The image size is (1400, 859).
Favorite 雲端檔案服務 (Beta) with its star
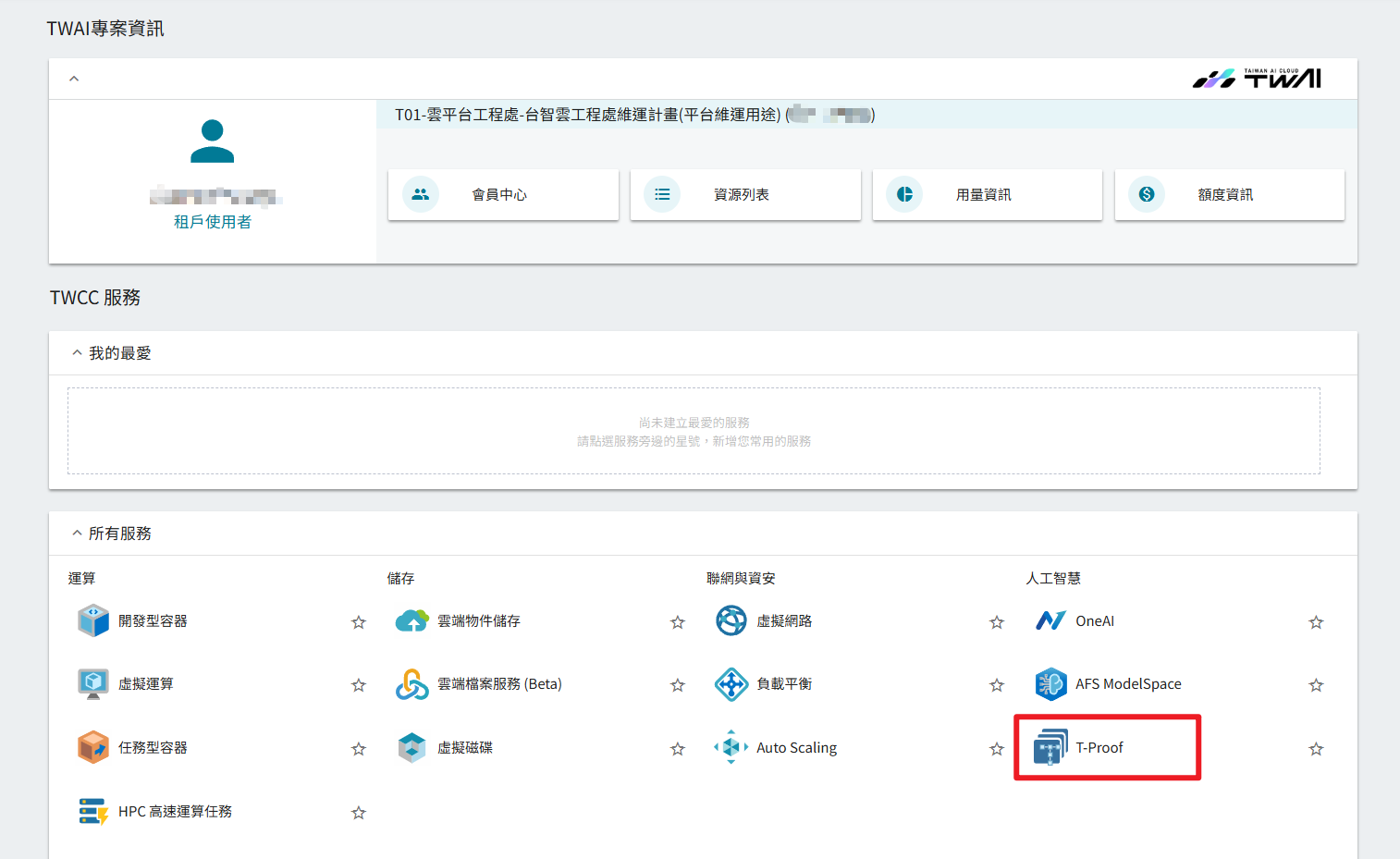pyautogui.click(x=678, y=685)
